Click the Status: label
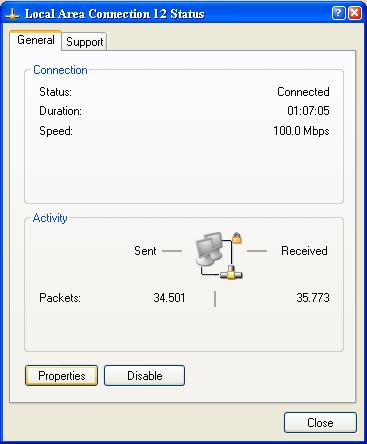 (55, 92)
